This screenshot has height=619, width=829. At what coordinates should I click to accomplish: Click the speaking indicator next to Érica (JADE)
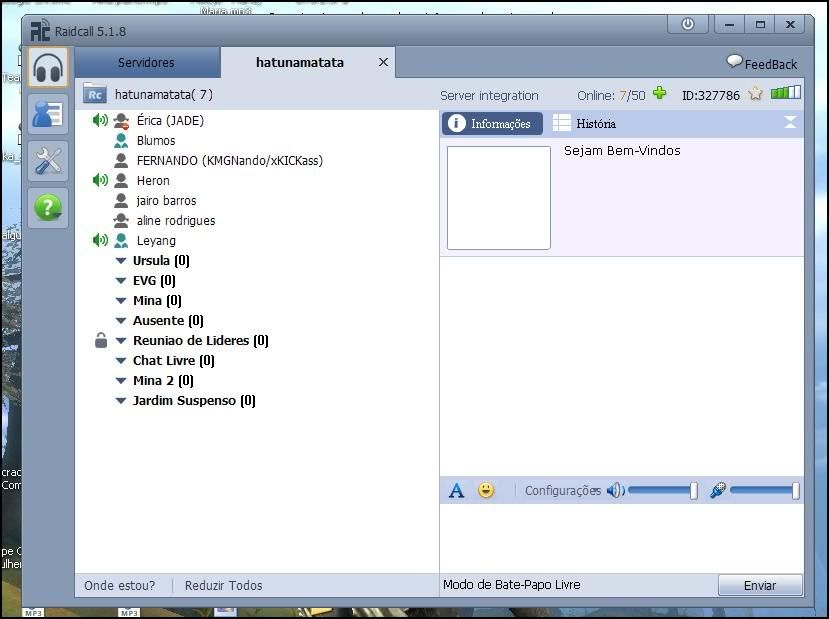(100, 120)
